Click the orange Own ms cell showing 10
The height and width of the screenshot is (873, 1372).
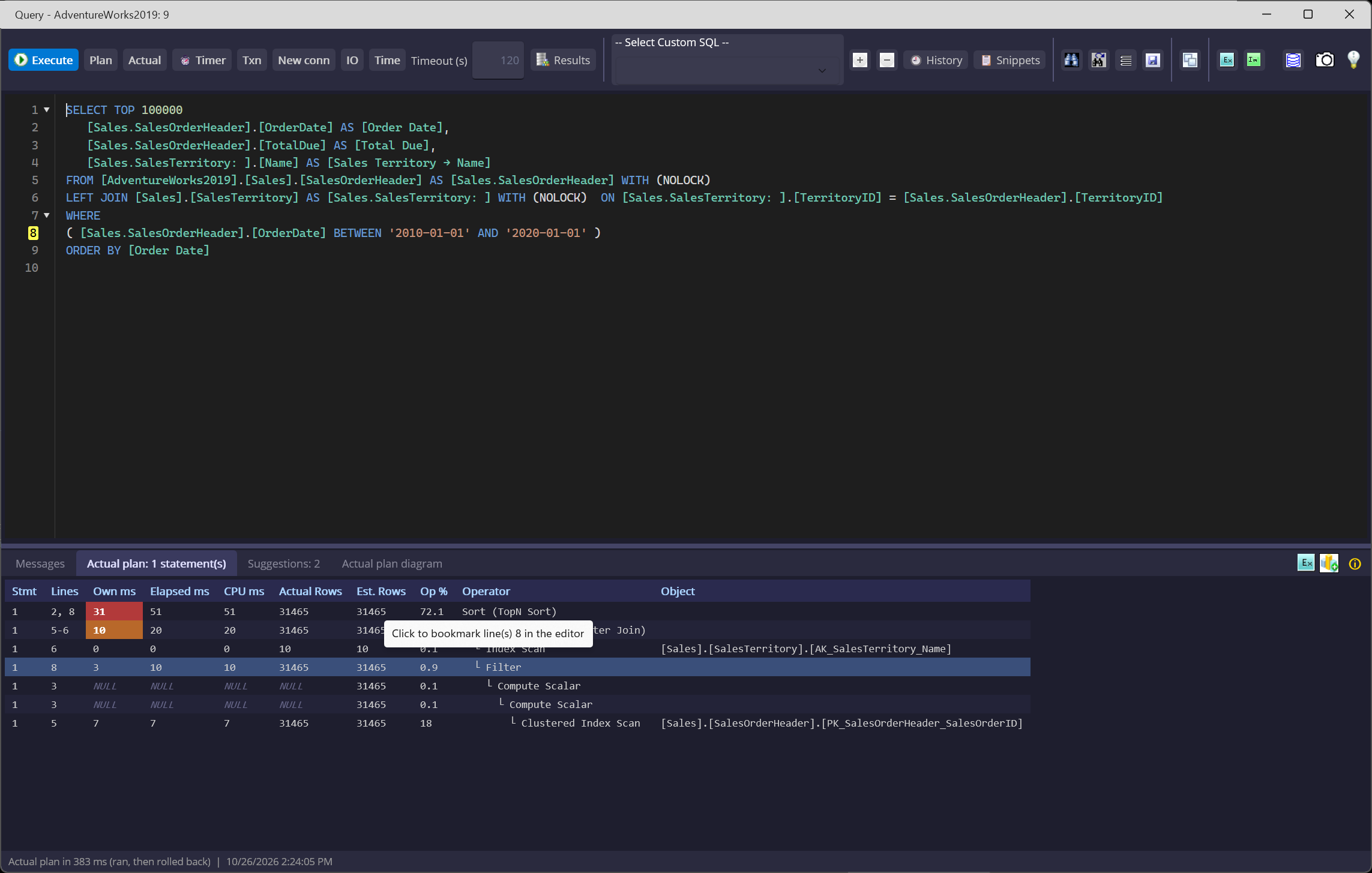coord(114,630)
